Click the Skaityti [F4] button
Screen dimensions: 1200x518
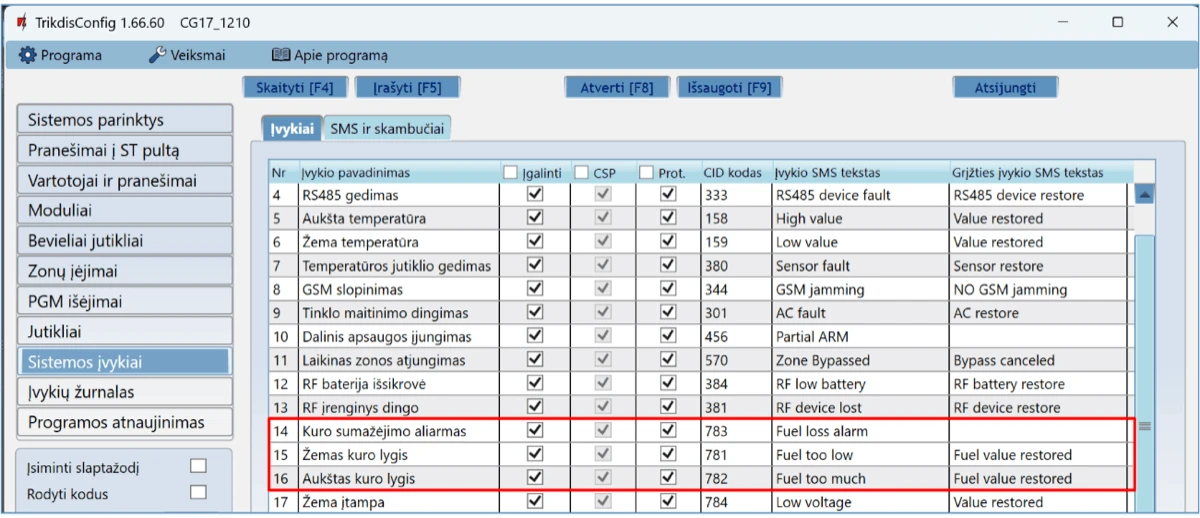(294, 87)
